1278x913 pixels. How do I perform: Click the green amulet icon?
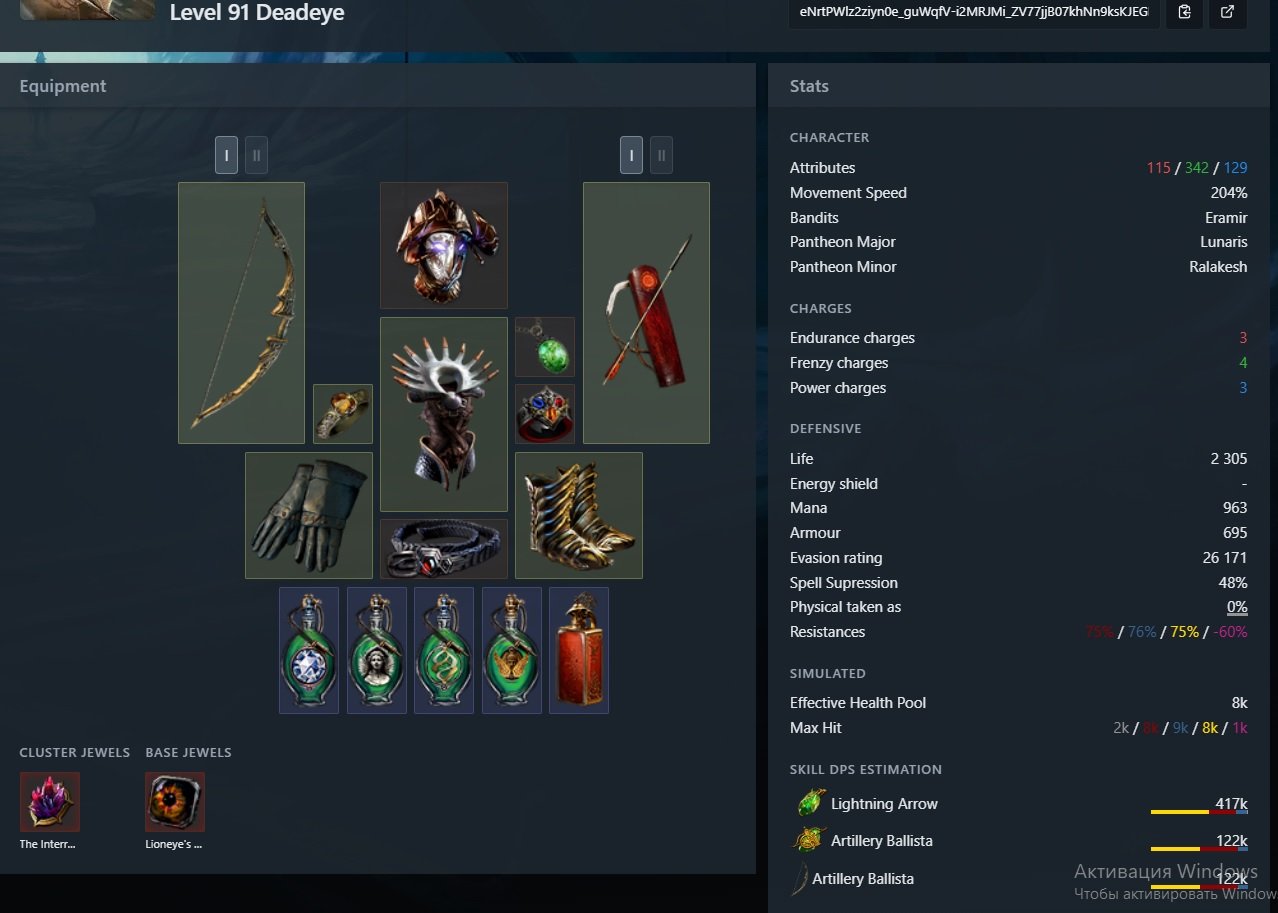[545, 347]
